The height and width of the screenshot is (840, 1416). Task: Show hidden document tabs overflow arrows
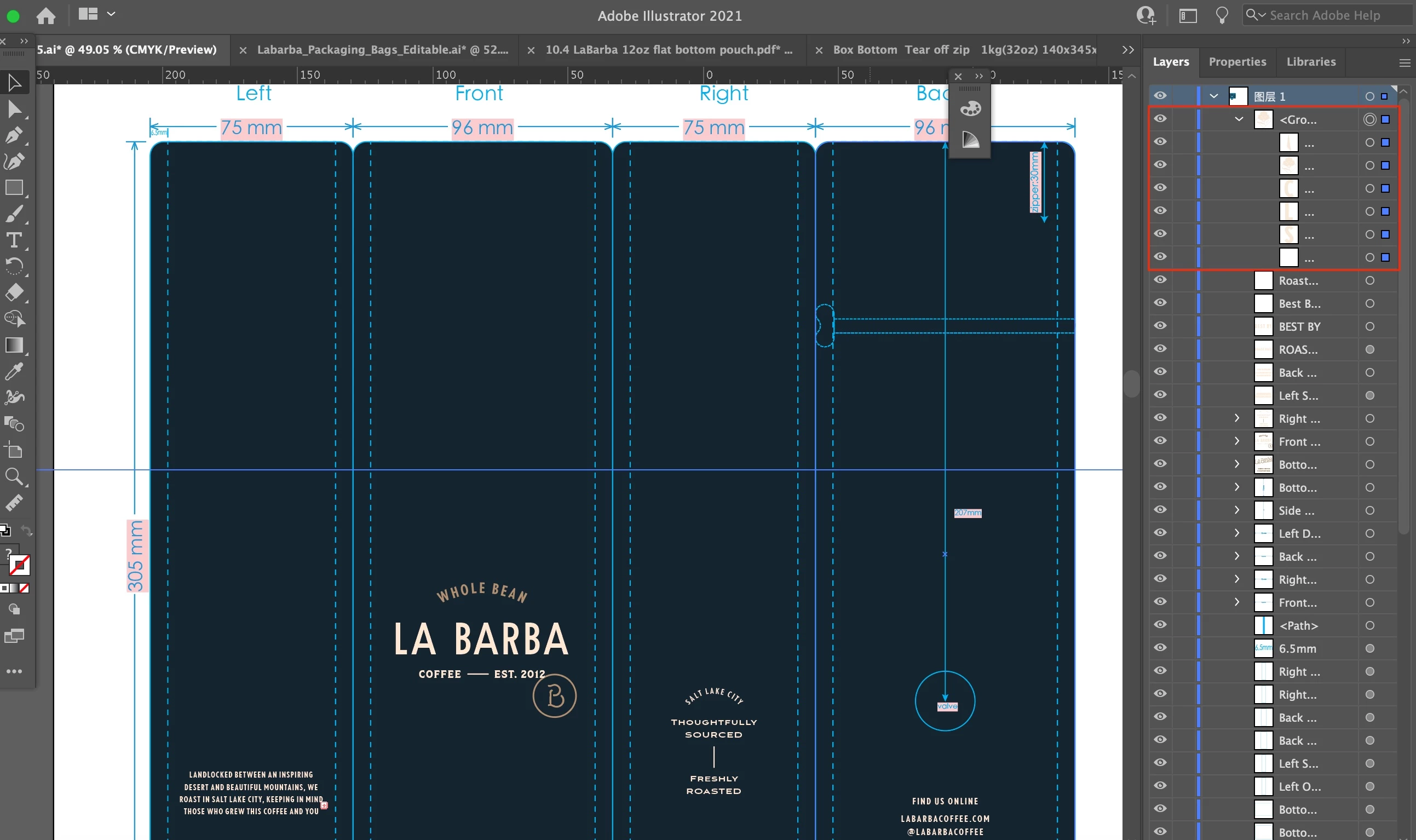[x=1127, y=50]
